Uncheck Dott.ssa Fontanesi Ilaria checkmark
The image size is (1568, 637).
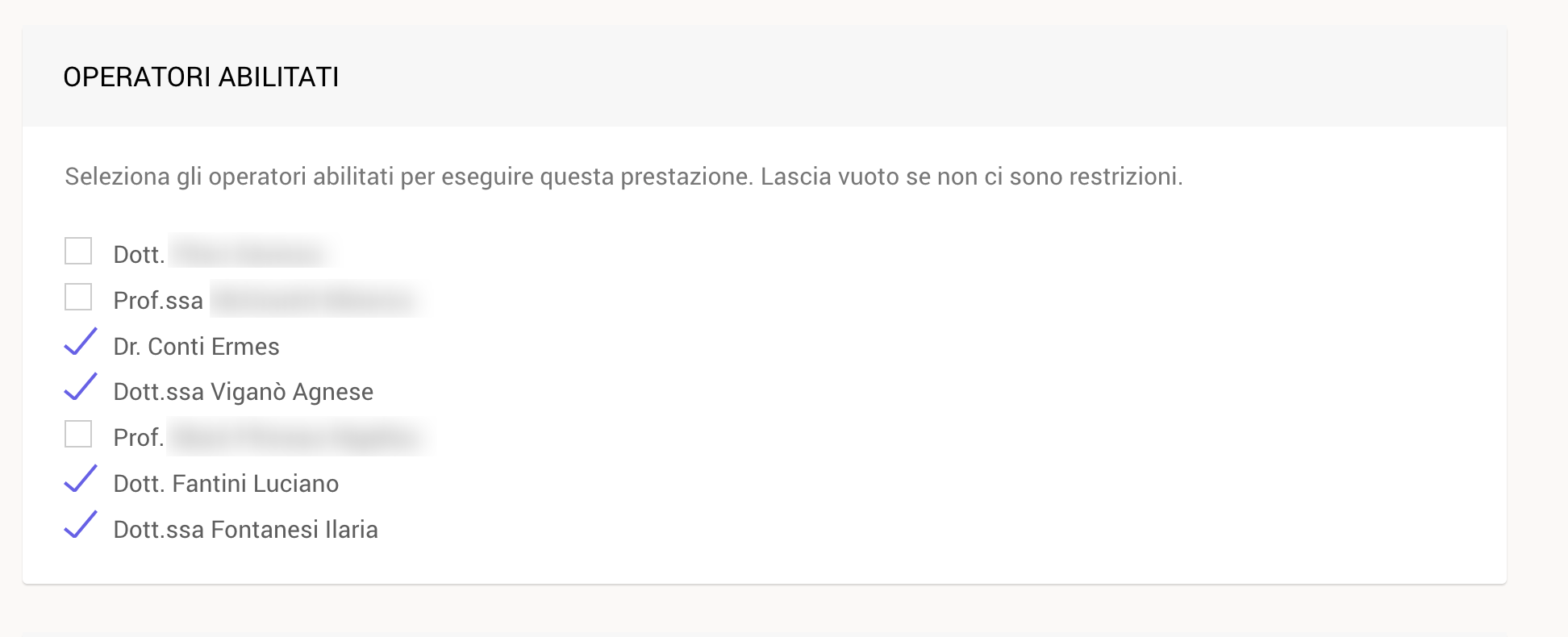[80, 525]
